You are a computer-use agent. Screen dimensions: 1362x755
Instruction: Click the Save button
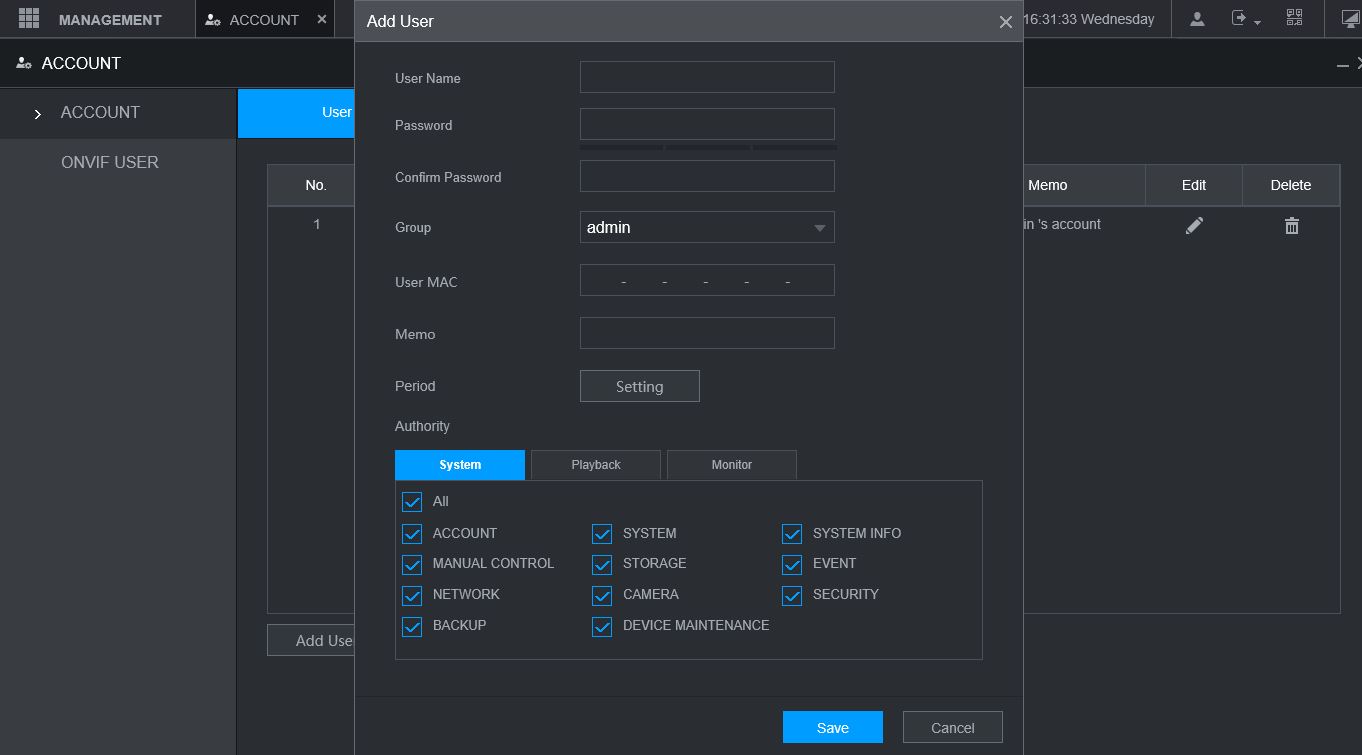[x=832, y=728]
